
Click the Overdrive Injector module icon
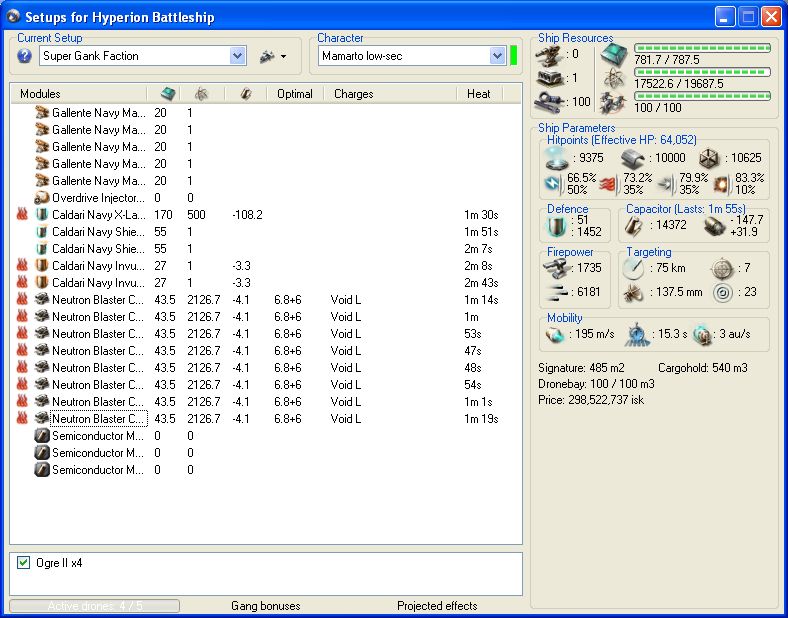pyautogui.click(x=42, y=198)
